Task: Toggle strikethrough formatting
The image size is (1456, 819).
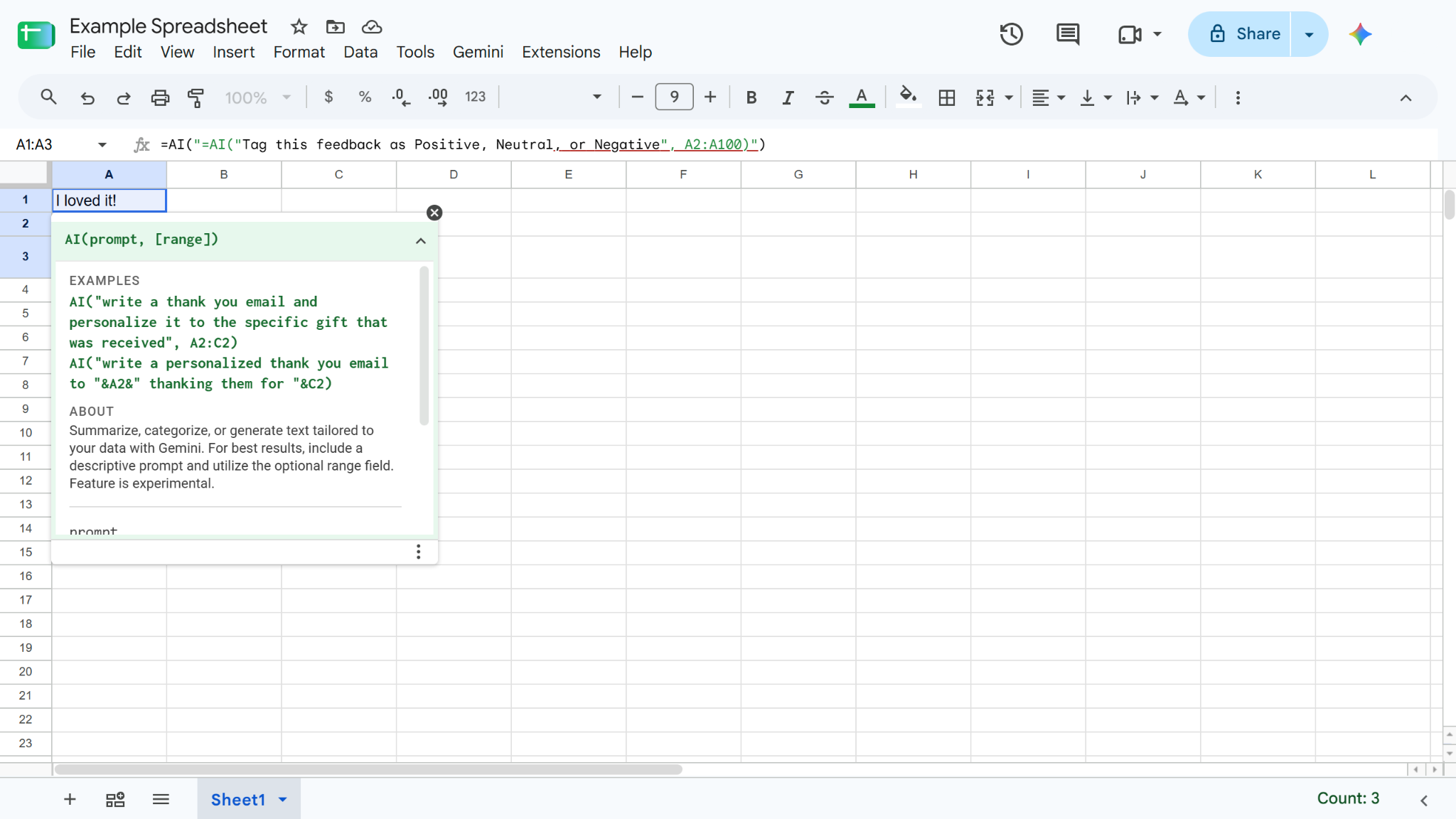Action: [824, 97]
